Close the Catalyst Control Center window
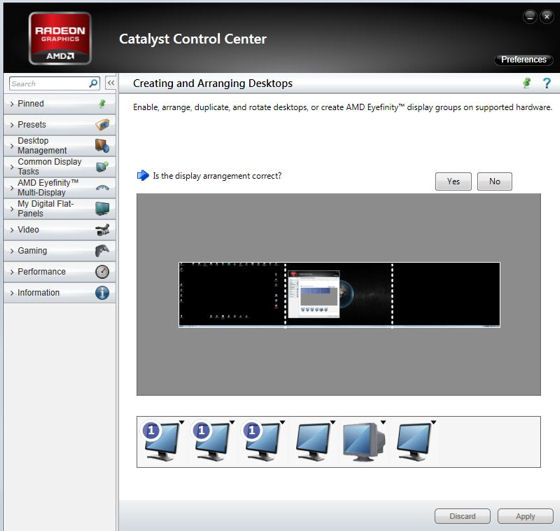 [547, 16]
